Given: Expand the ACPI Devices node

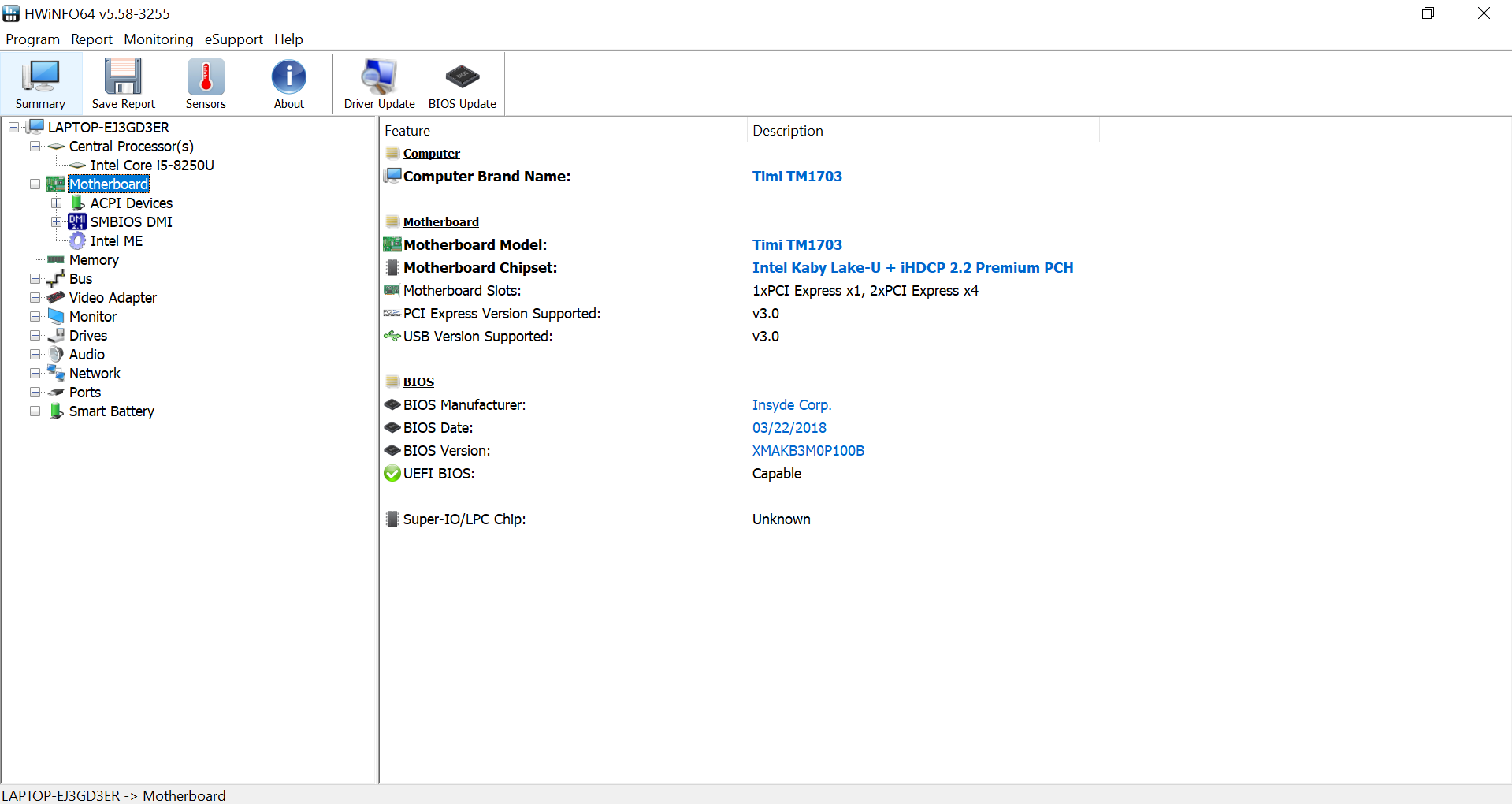Looking at the screenshot, I should point(56,203).
